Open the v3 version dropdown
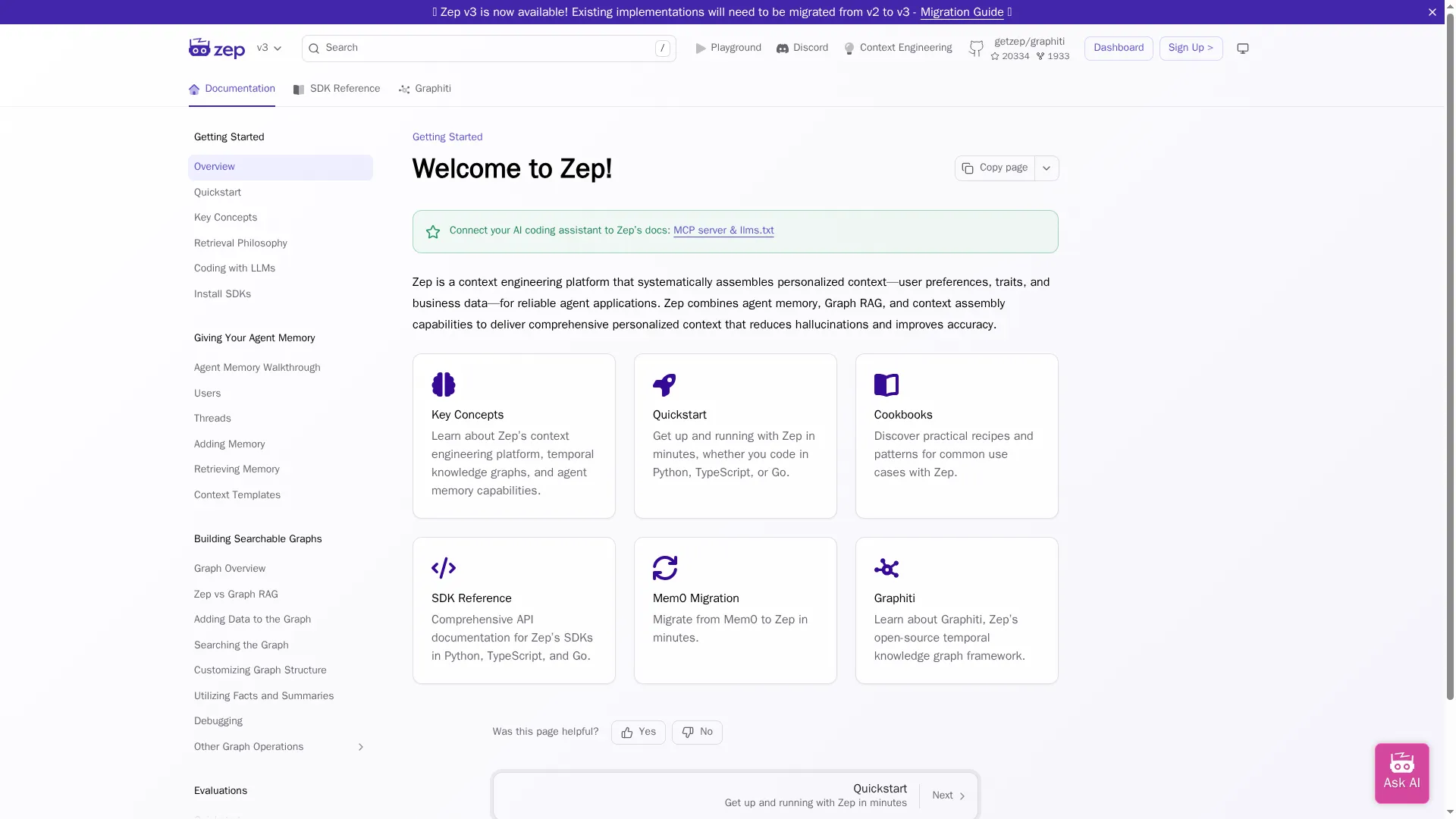Image resolution: width=1456 pixels, height=819 pixels. (x=269, y=48)
